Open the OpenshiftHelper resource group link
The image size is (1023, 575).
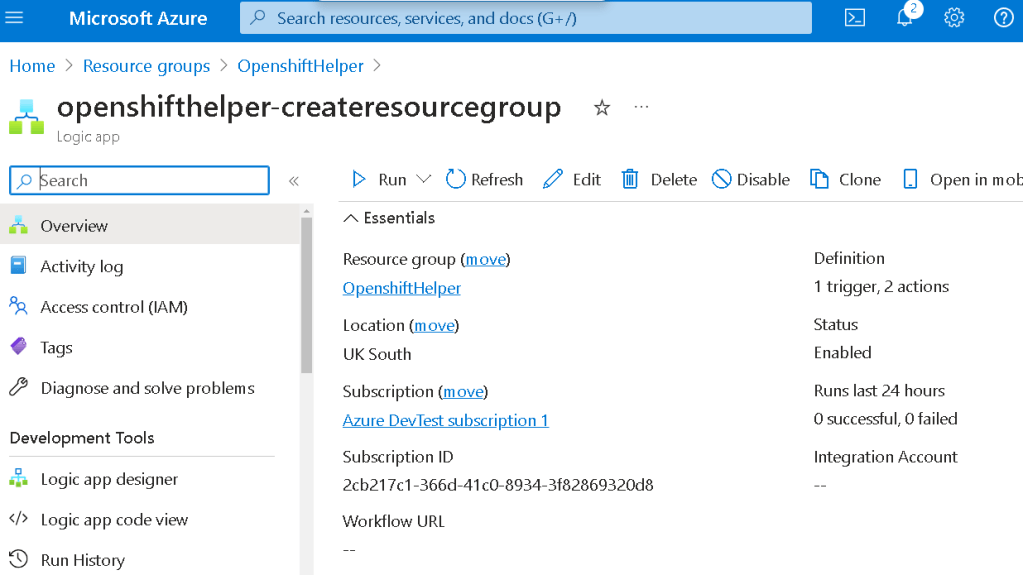tap(402, 288)
